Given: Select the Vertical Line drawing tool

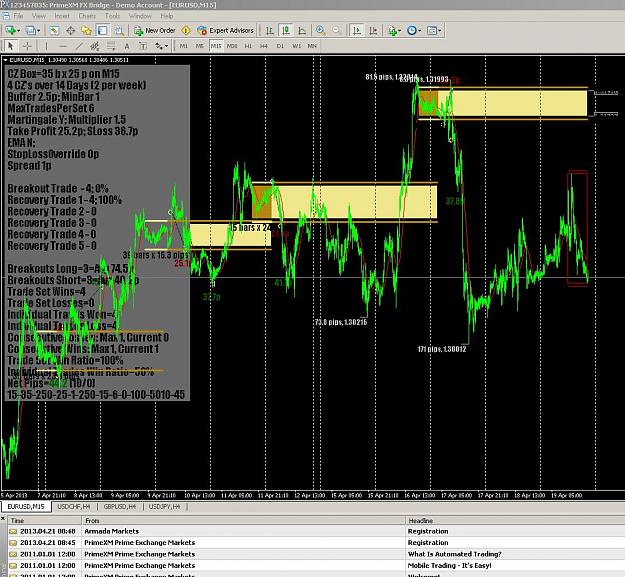Looking at the screenshot, I should [46, 46].
